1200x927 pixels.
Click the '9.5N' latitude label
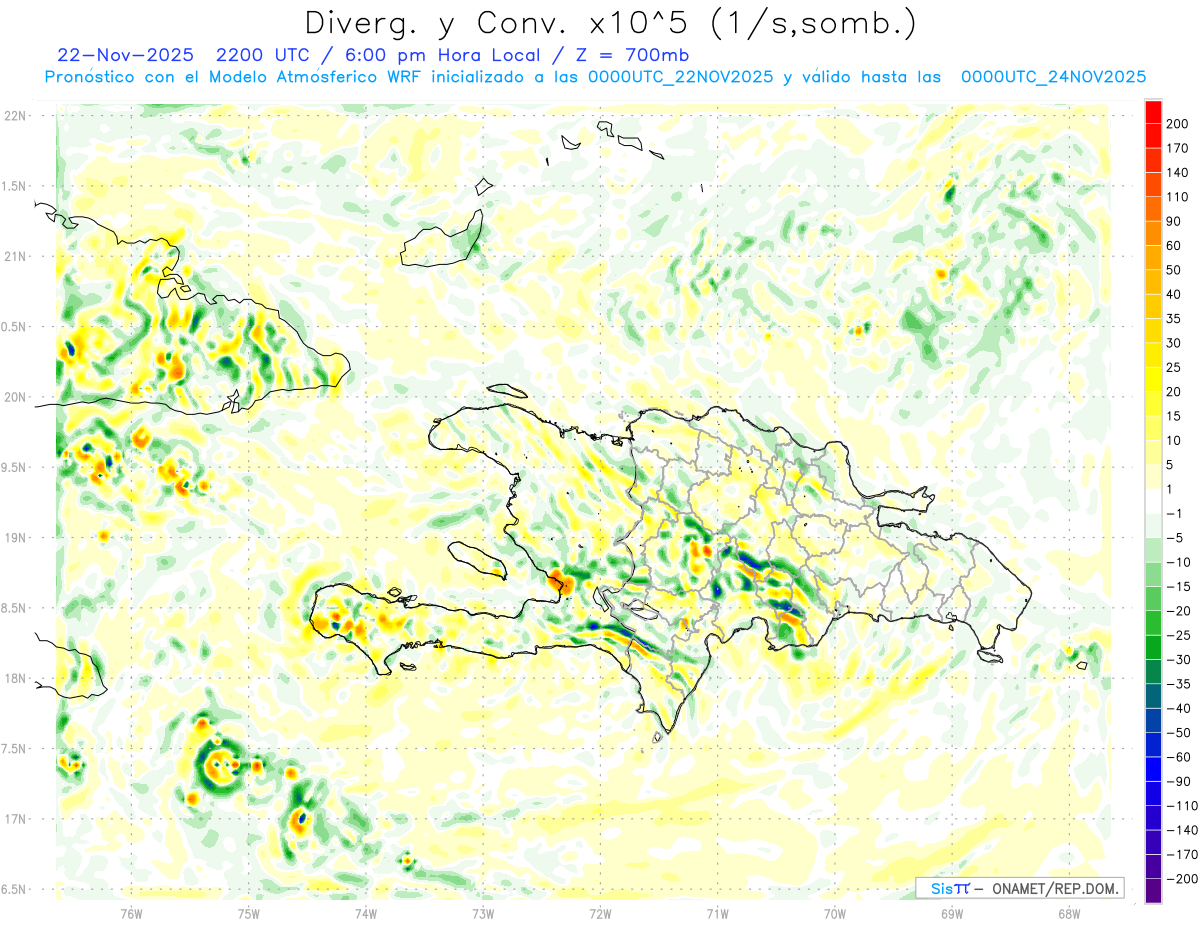pyautogui.click(x=14, y=467)
